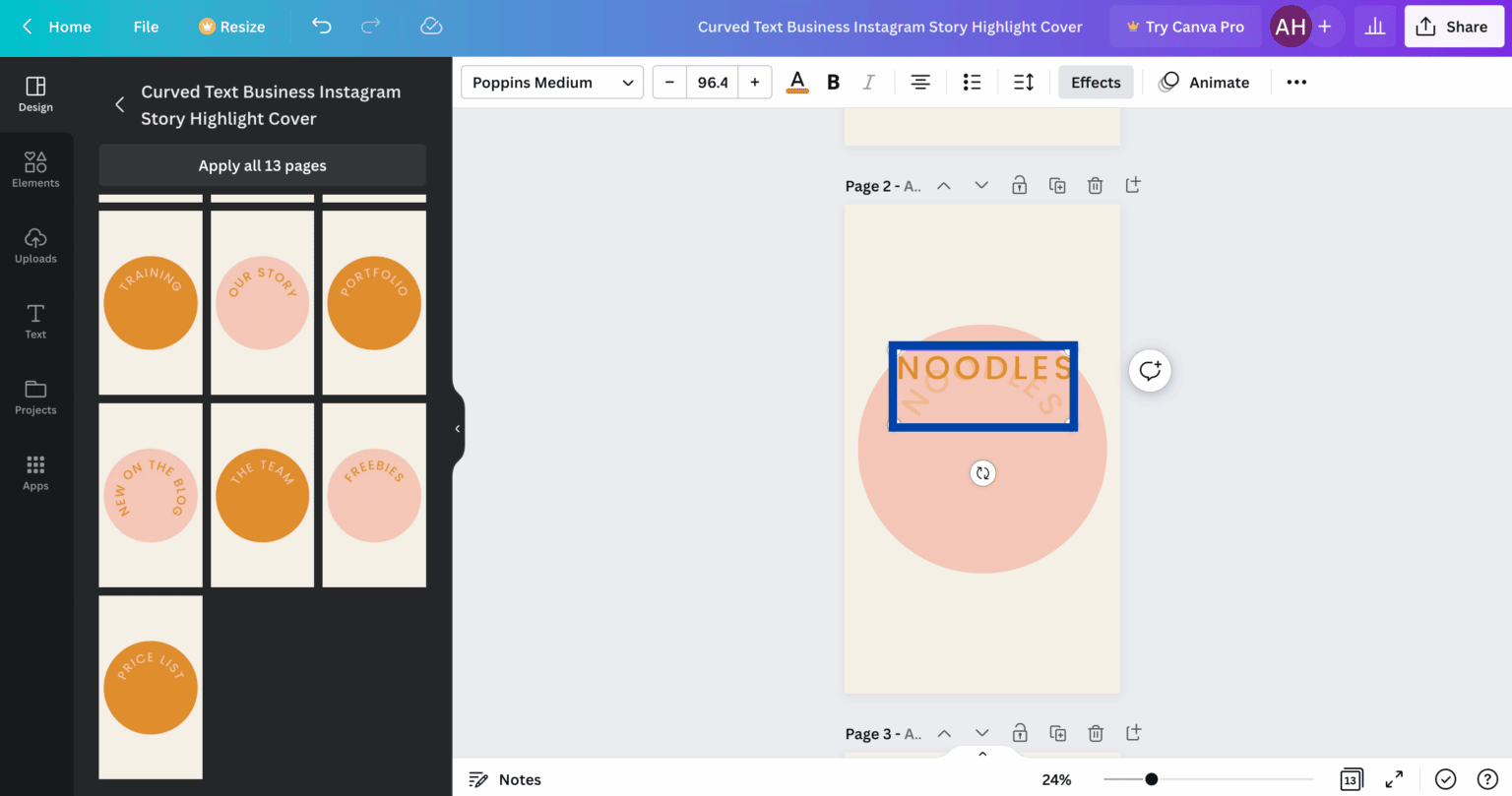1512x796 pixels.
Task: Duplicate Page 2
Action: 1057,186
